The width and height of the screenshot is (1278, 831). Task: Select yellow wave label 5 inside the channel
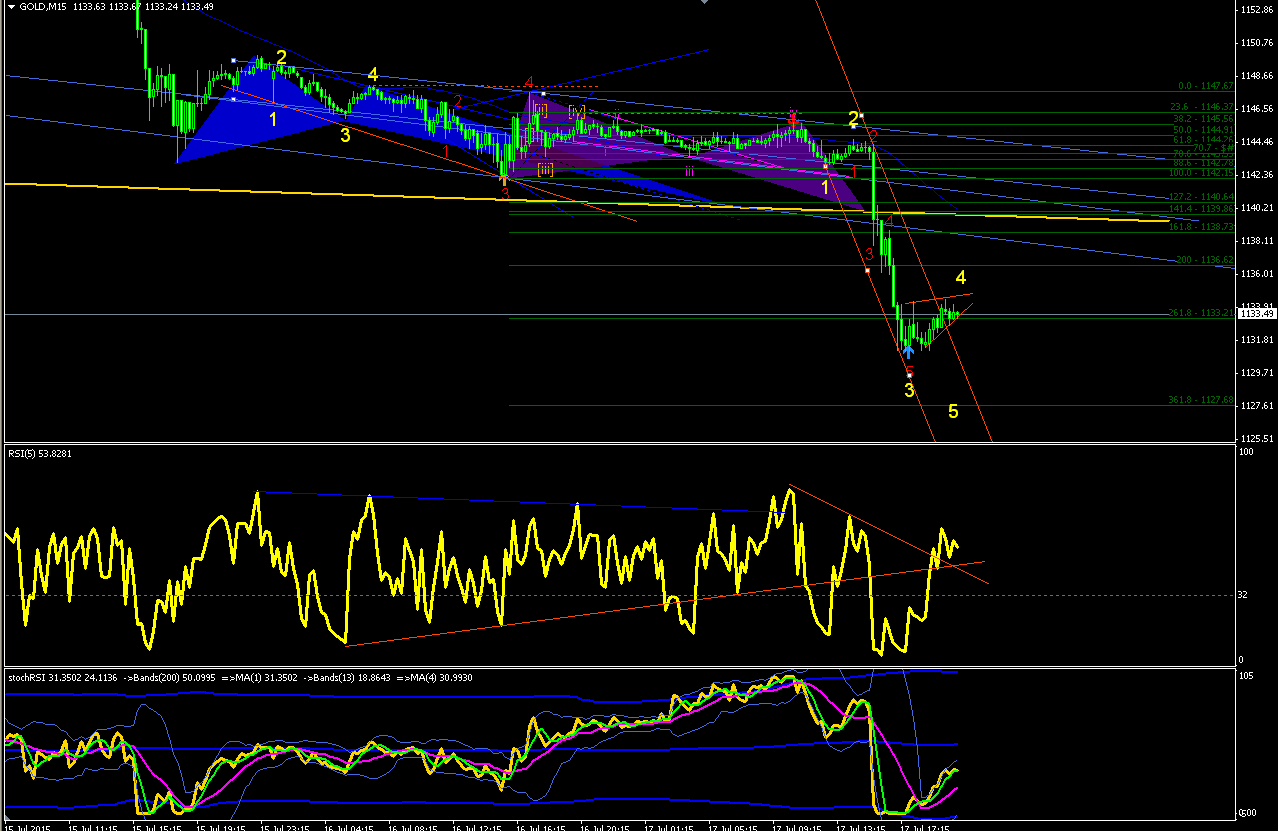(953, 411)
